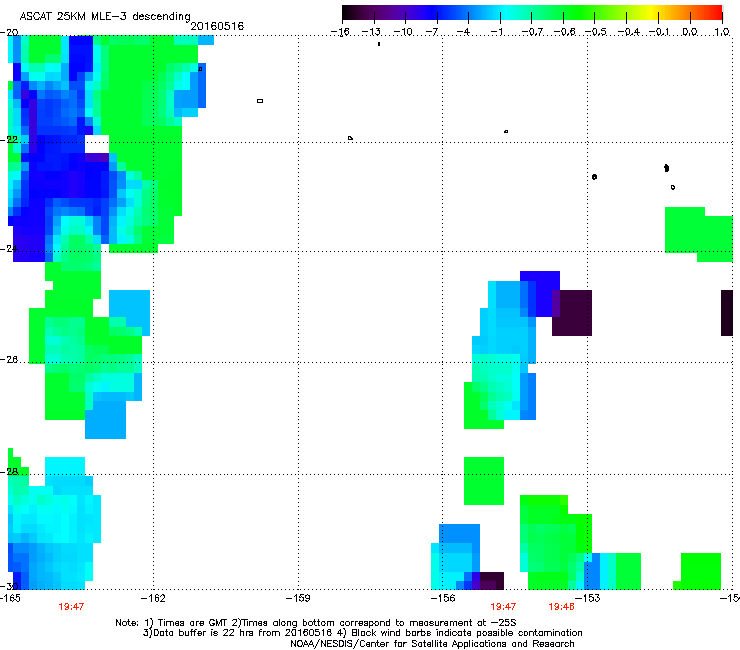
Task: Click the NOAA/NESDIS Center credit line
Action: pyautogui.click(x=432, y=644)
